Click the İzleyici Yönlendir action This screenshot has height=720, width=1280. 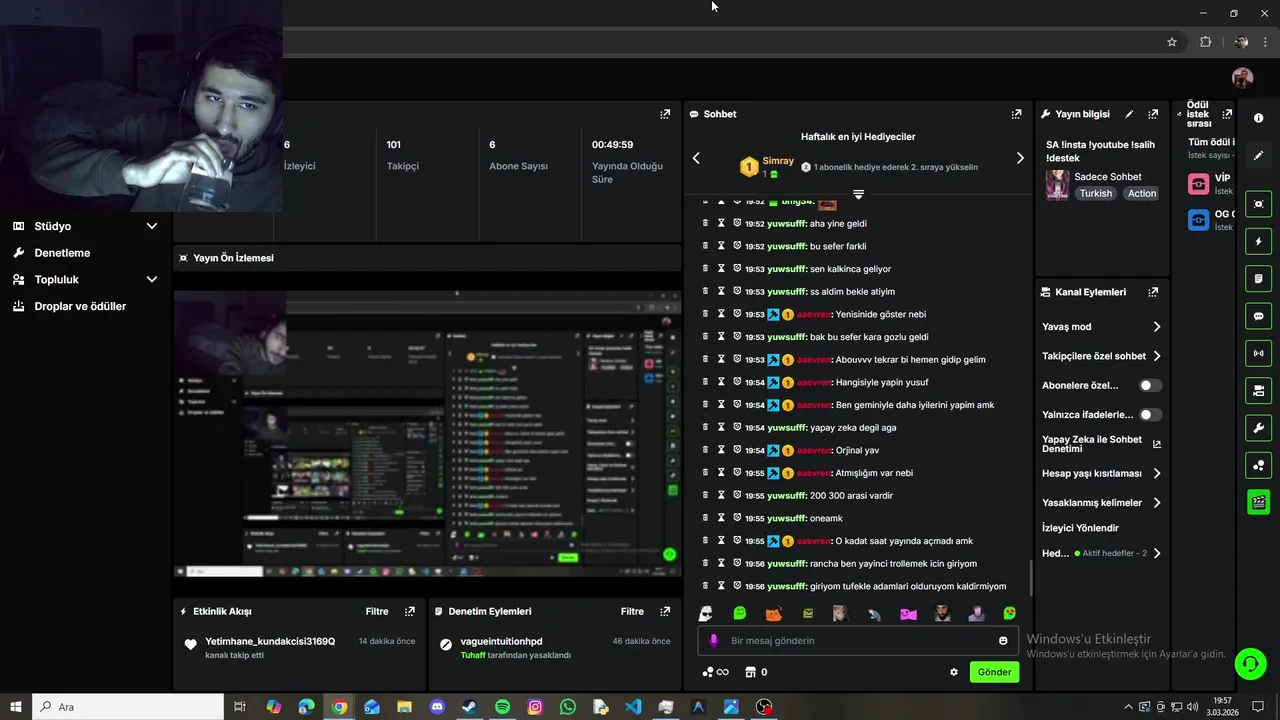tap(1080, 528)
